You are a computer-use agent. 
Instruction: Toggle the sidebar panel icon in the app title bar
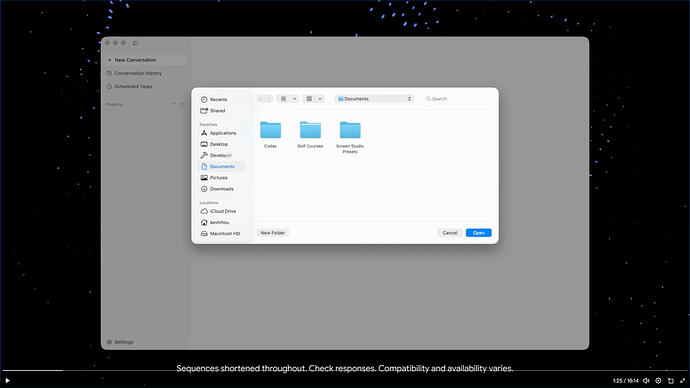(x=136, y=43)
